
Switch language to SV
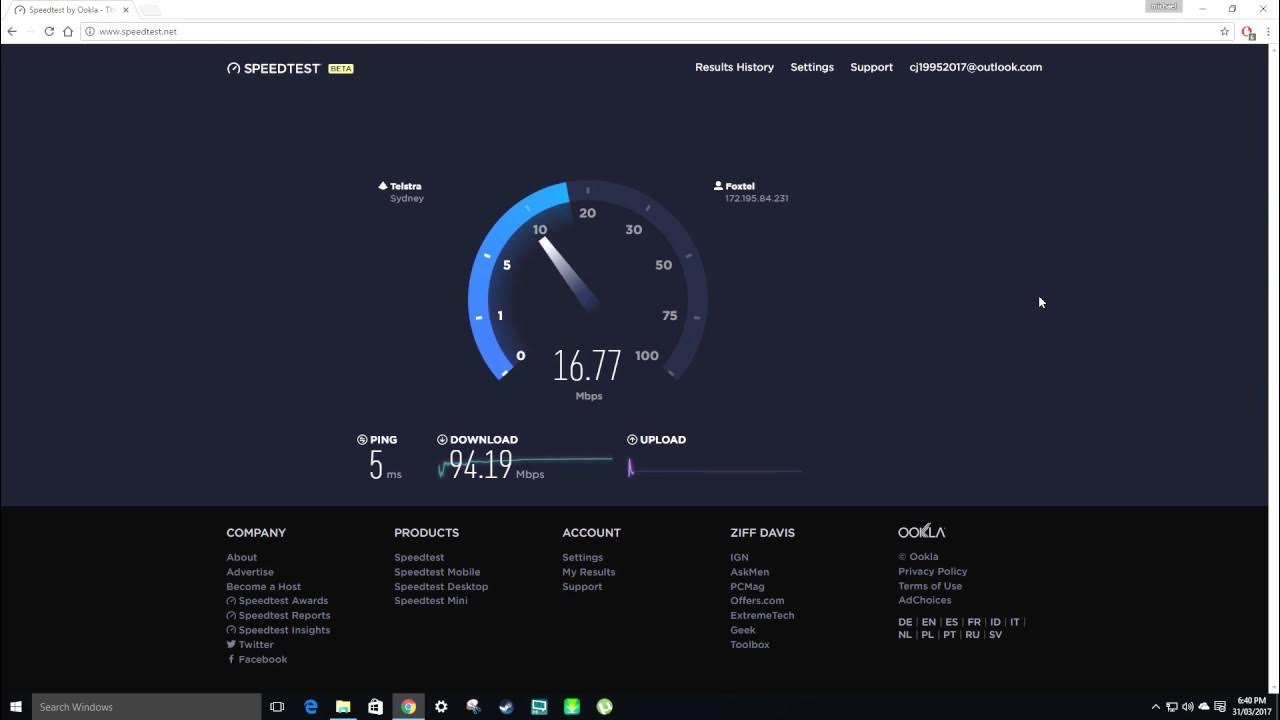click(995, 635)
